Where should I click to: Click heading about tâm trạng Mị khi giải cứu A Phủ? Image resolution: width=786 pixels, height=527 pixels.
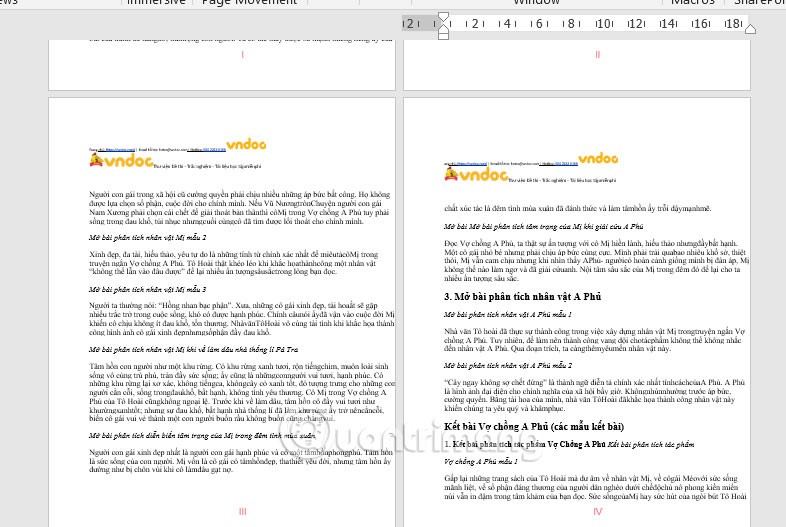[544, 227]
